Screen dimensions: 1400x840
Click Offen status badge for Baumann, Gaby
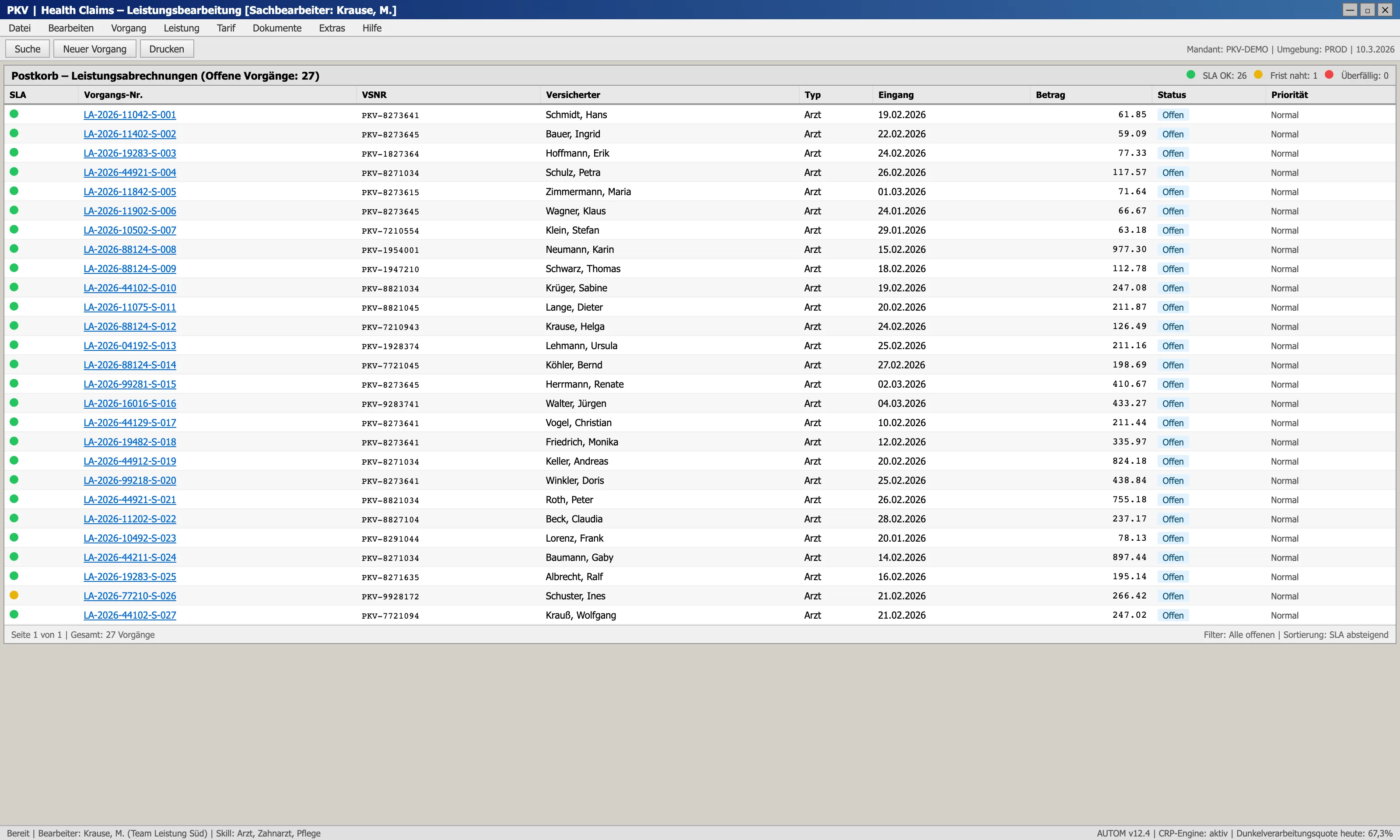1172,557
